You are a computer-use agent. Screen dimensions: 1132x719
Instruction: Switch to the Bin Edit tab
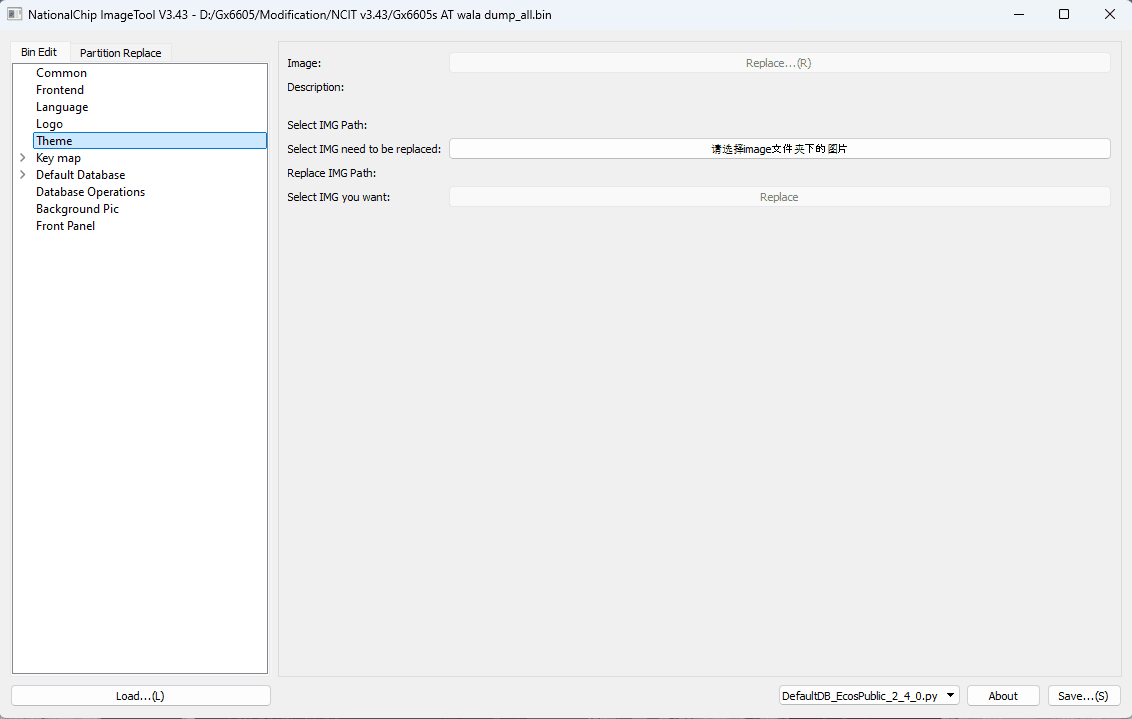[x=39, y=52]
